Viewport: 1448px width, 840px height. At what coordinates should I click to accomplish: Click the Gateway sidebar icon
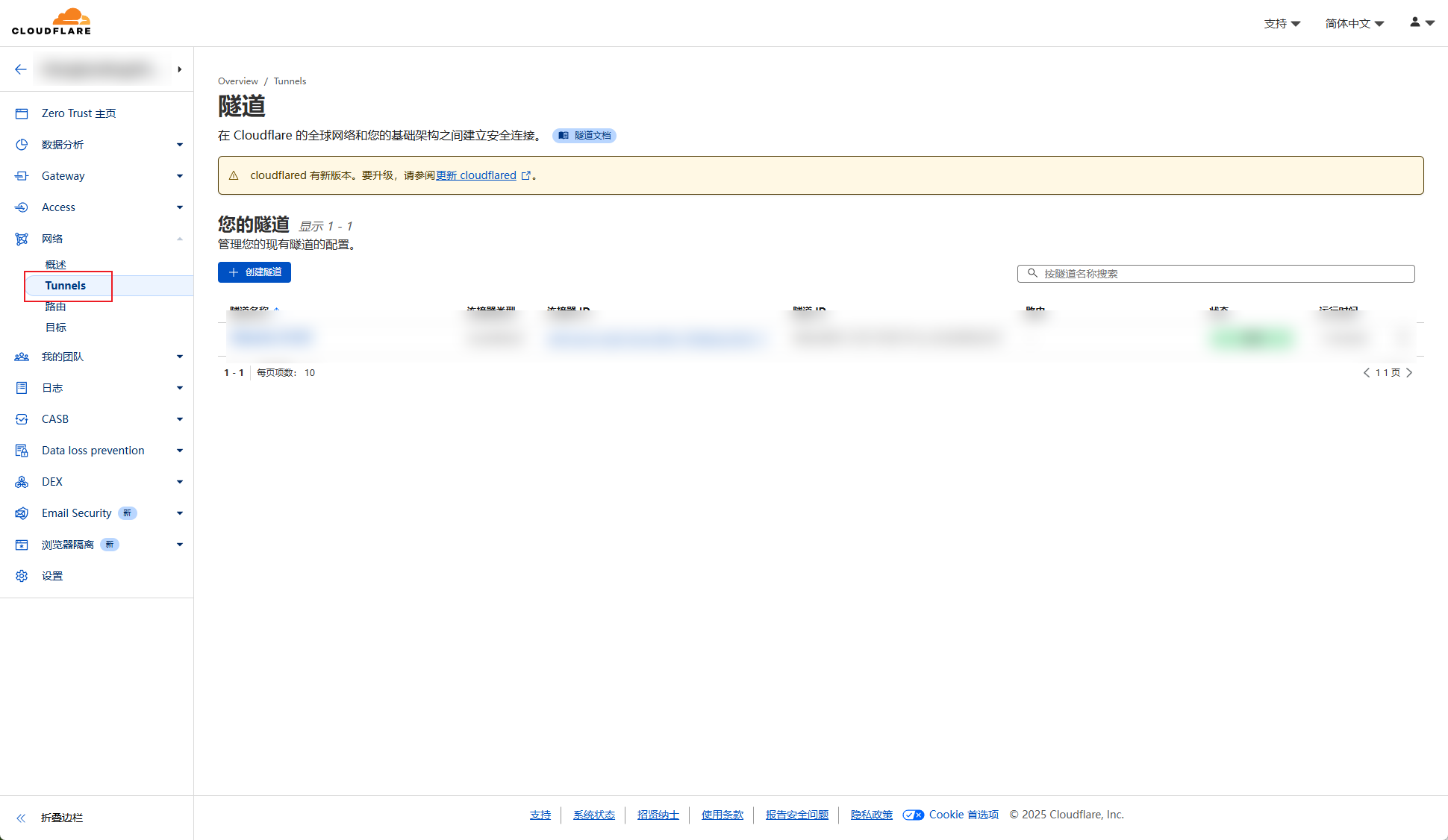point(22,176)
